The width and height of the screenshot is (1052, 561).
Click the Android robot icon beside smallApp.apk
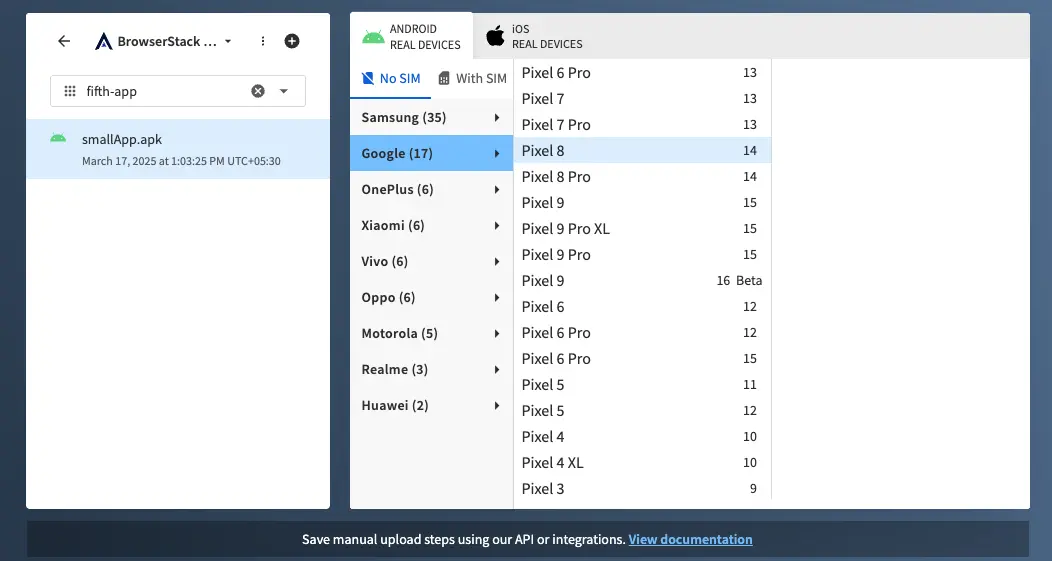click(58, 138)
